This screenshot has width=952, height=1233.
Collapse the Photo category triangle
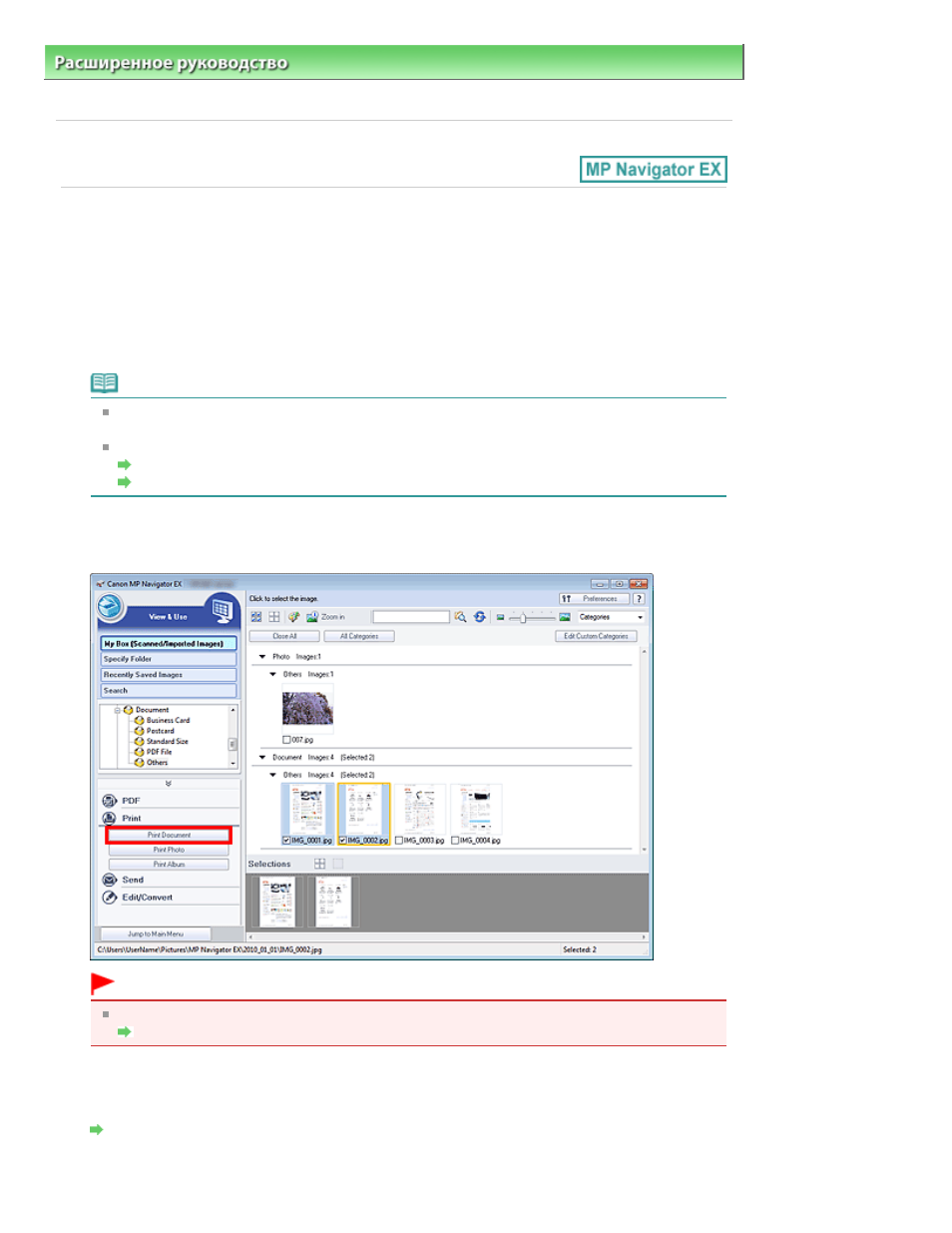coord(262,657)
